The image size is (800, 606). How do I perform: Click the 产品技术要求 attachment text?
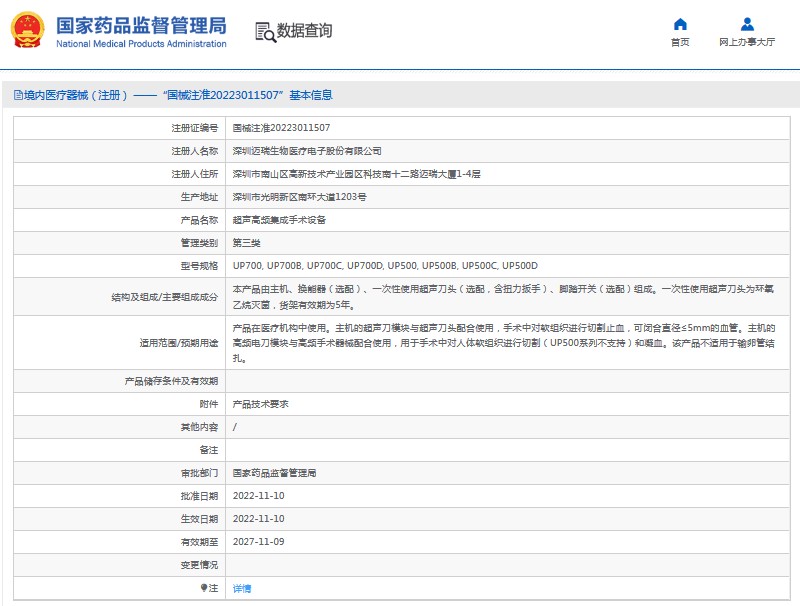coord(259,404)
